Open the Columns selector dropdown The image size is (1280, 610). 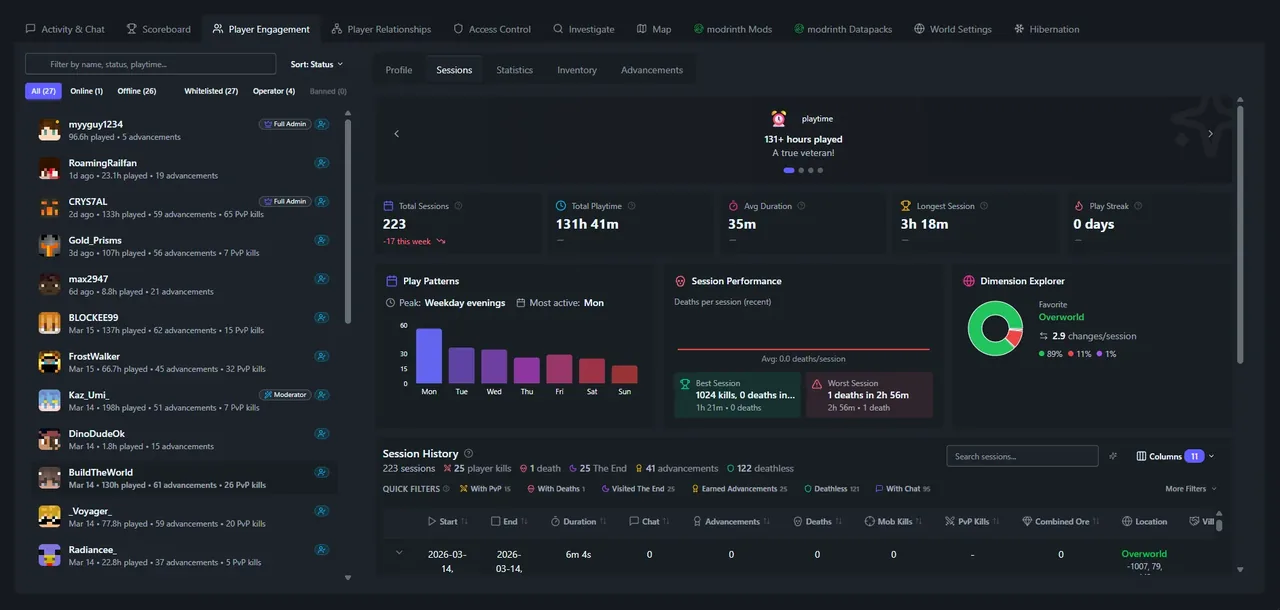(x=1173, y=455)
